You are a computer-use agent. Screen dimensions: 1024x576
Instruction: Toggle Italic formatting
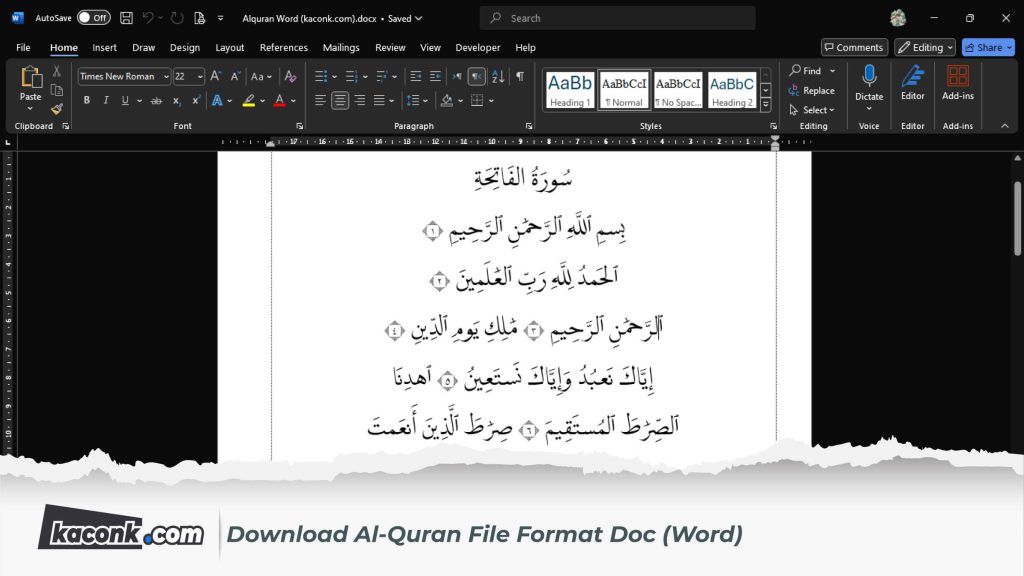106,100
